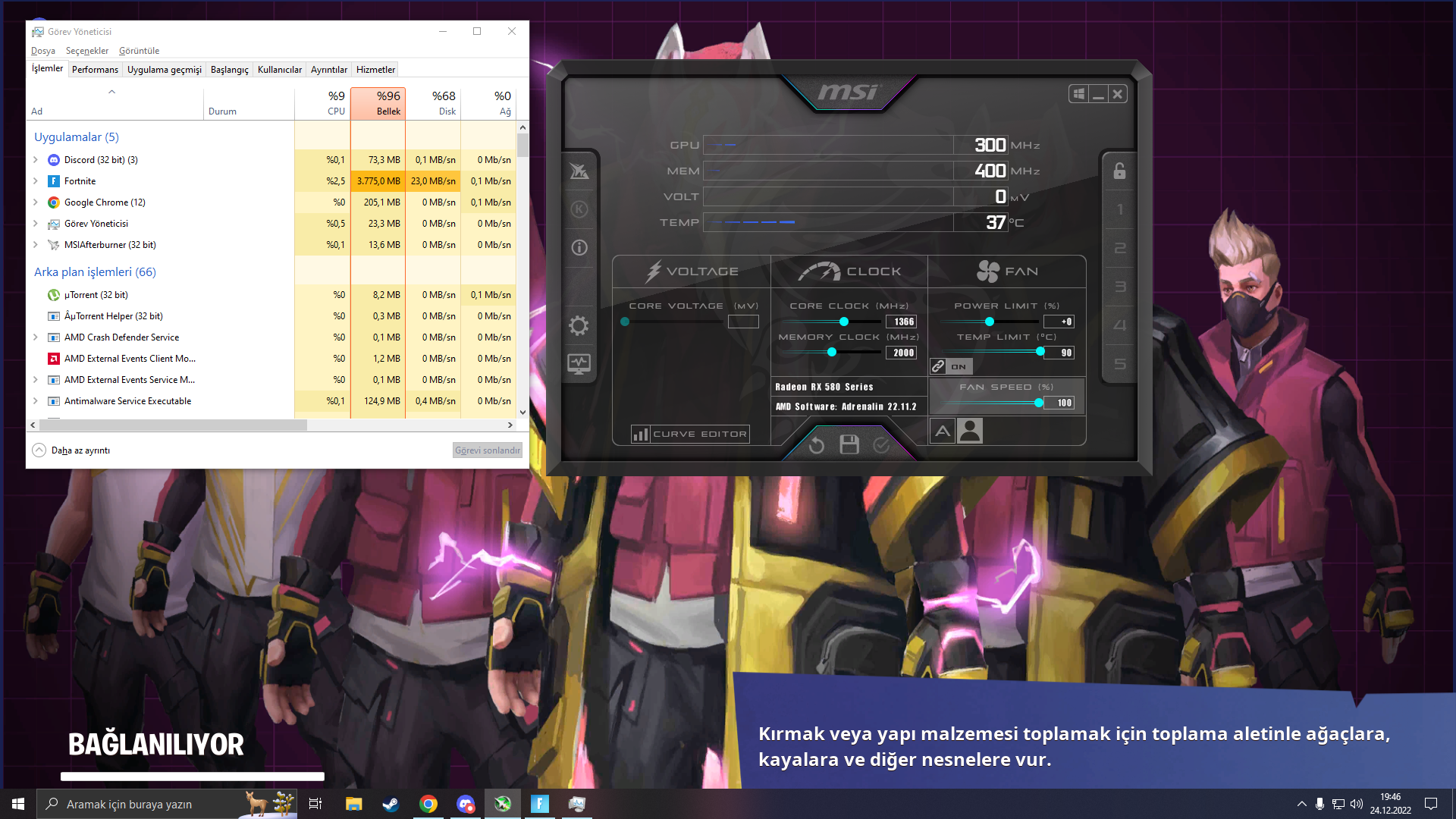Click the profile lock icon
This screenshot has width=1456, height=819.
point(1119,171)
